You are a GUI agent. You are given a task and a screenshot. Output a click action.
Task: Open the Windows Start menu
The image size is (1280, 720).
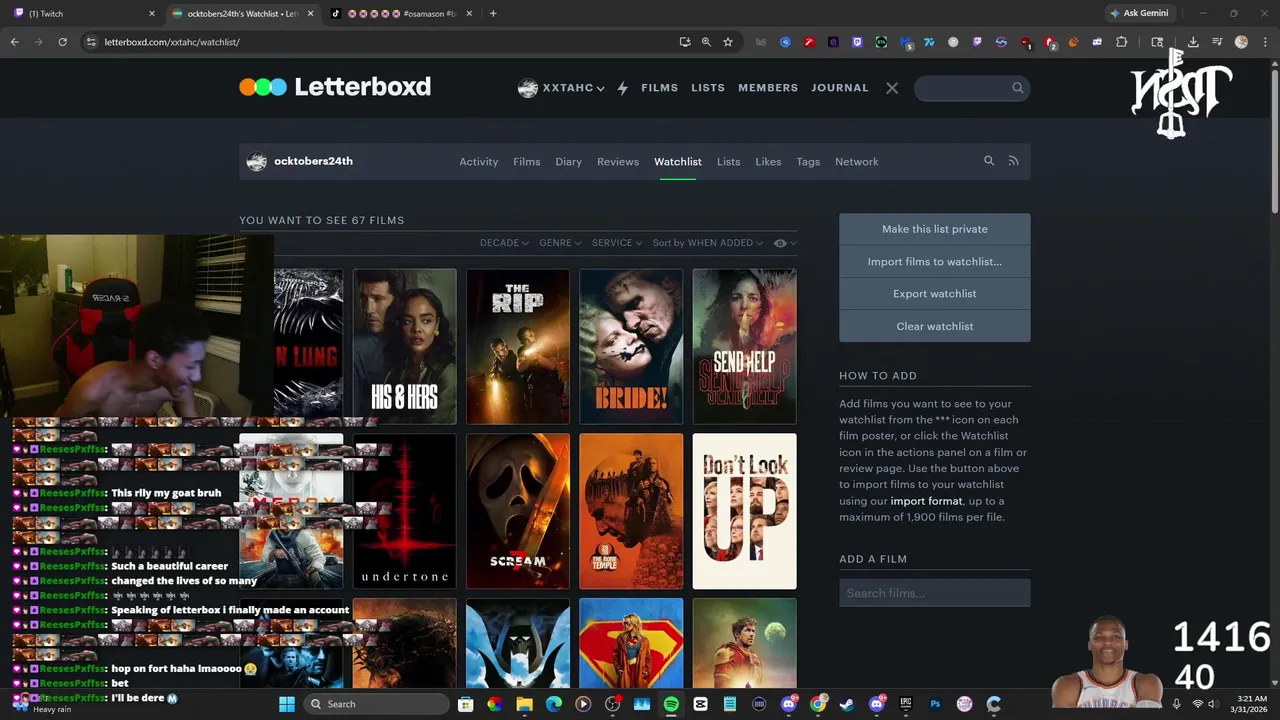coord(287,704)
